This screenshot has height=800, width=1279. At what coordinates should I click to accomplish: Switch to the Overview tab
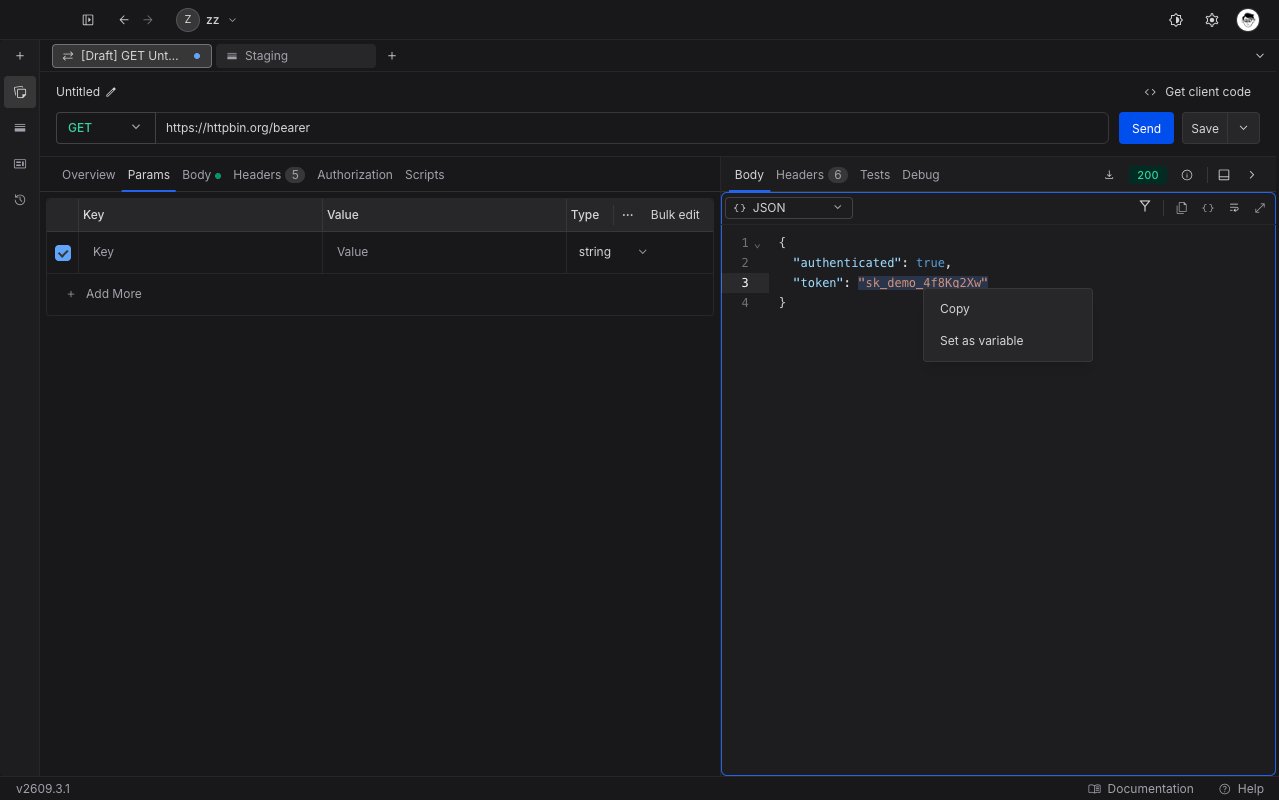(x=88, y=175)
